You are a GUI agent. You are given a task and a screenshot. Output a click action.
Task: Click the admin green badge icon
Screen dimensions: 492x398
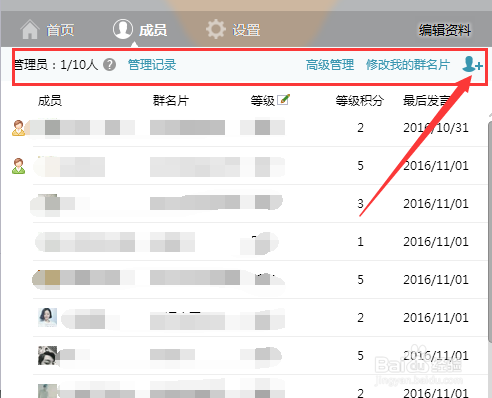[18, 166]
